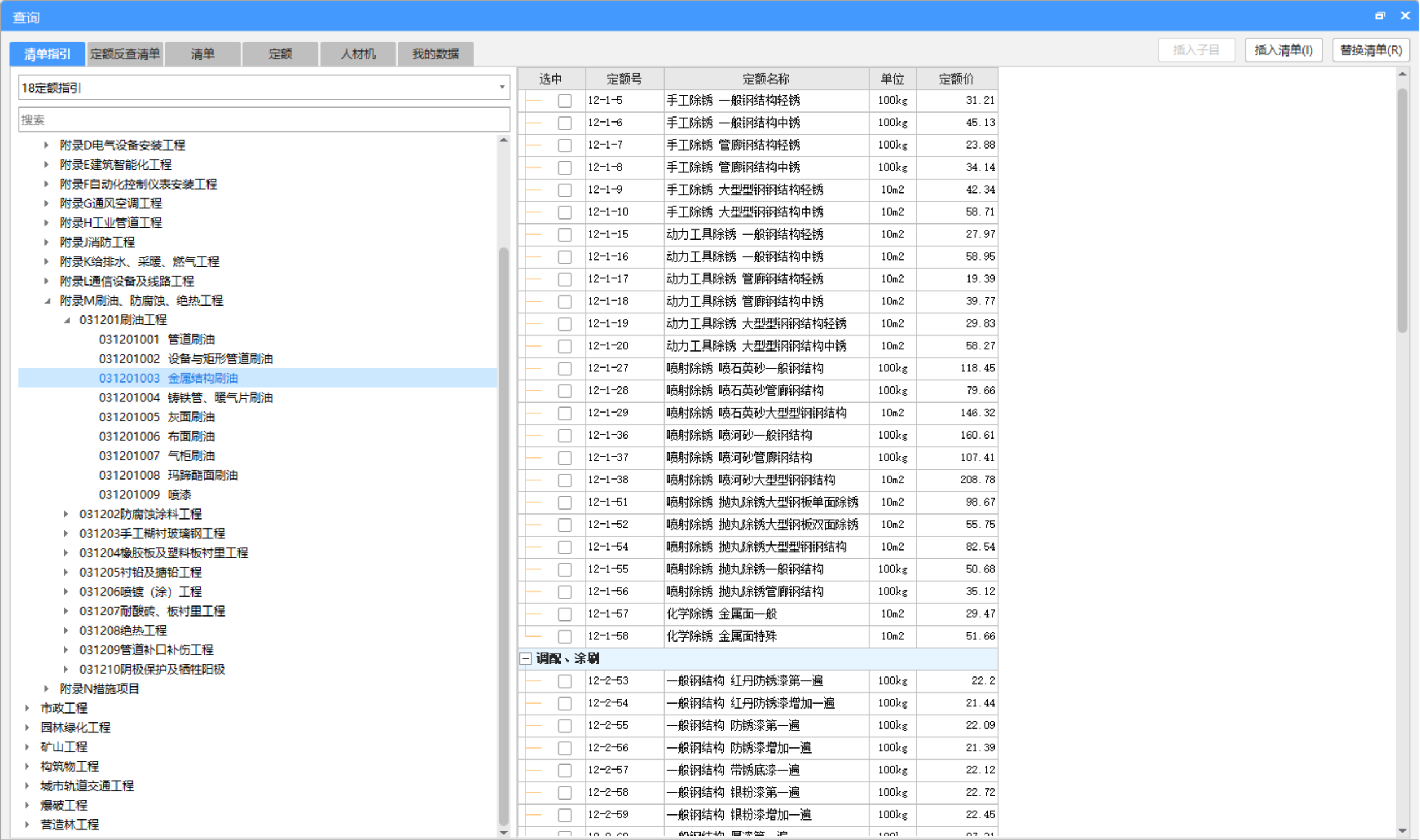The height and width of the screenshot is (840, 1420).
Task: Click the quota table scrollbar up arrow
Action: tap(1402, 74)
